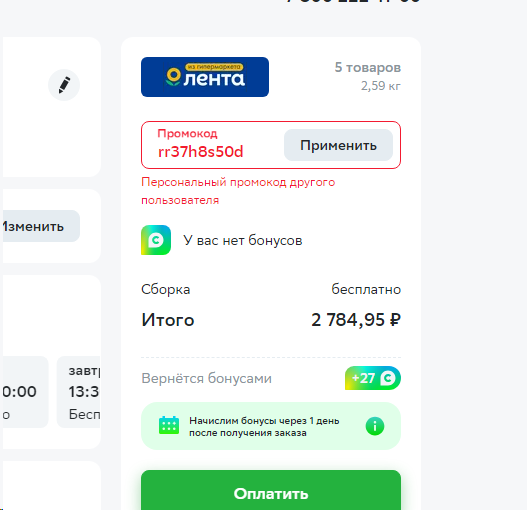Click the pencil edit icon
This screenshot has height=510, width=527.
click(x=64, y=85)
